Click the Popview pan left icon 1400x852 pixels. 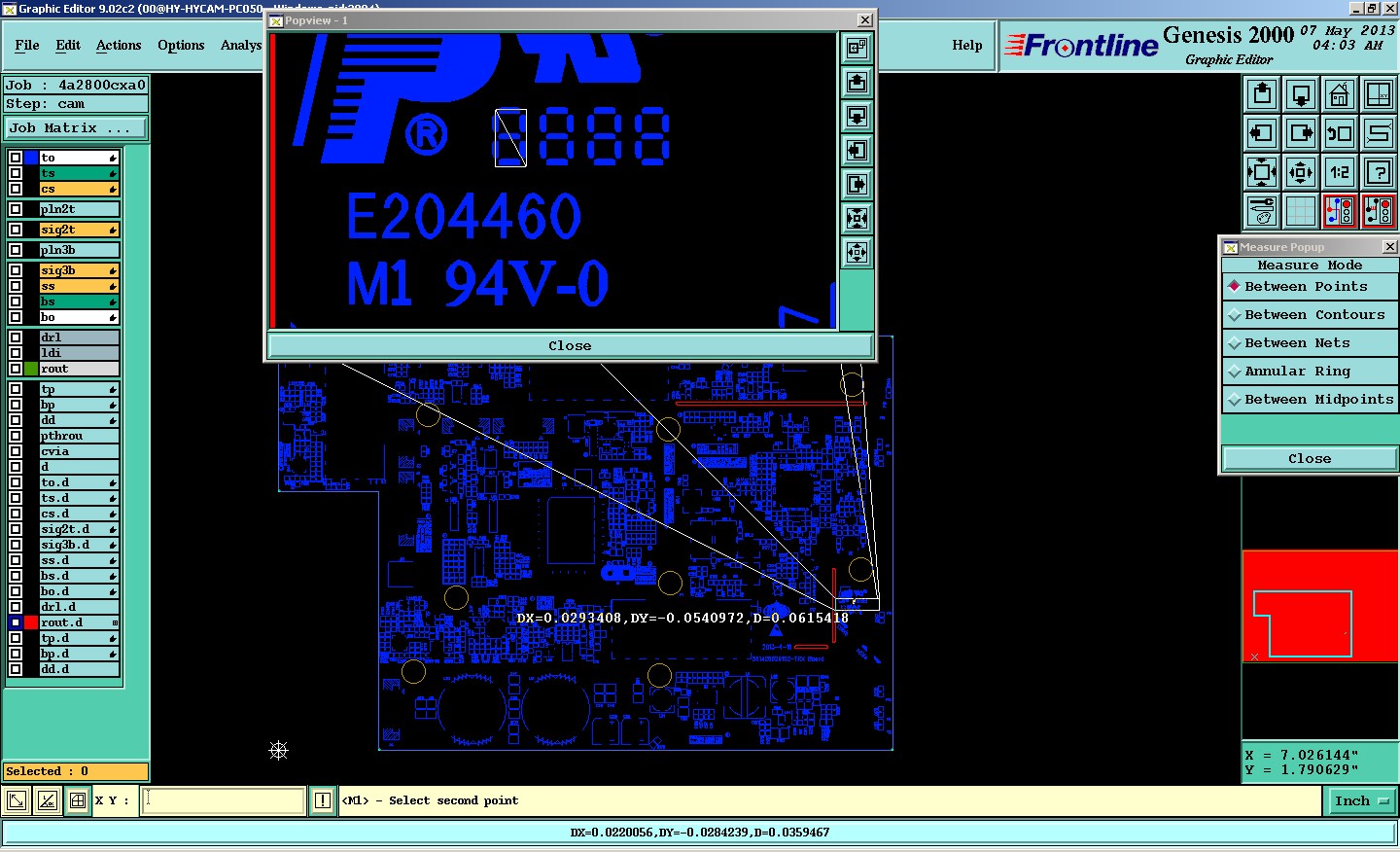pyautogui.click(x=857, y=150)
